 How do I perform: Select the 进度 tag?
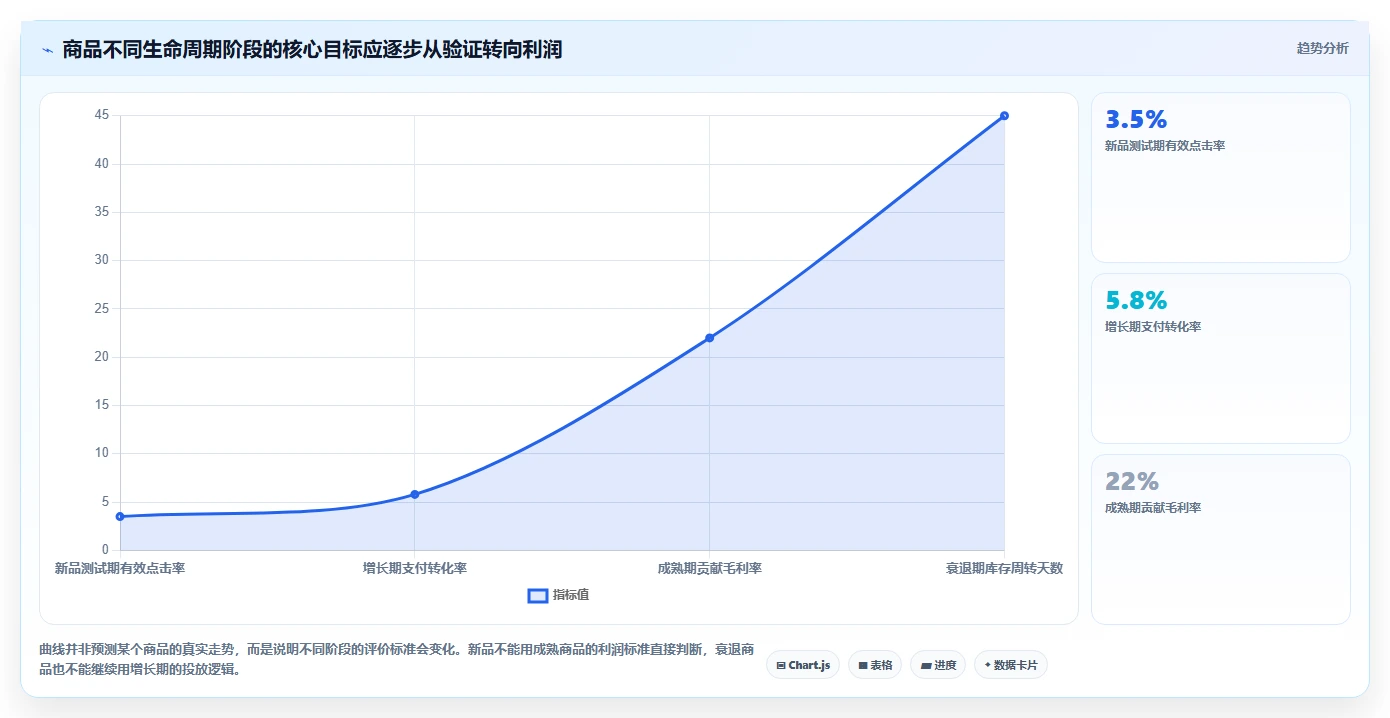click(938, 665)
